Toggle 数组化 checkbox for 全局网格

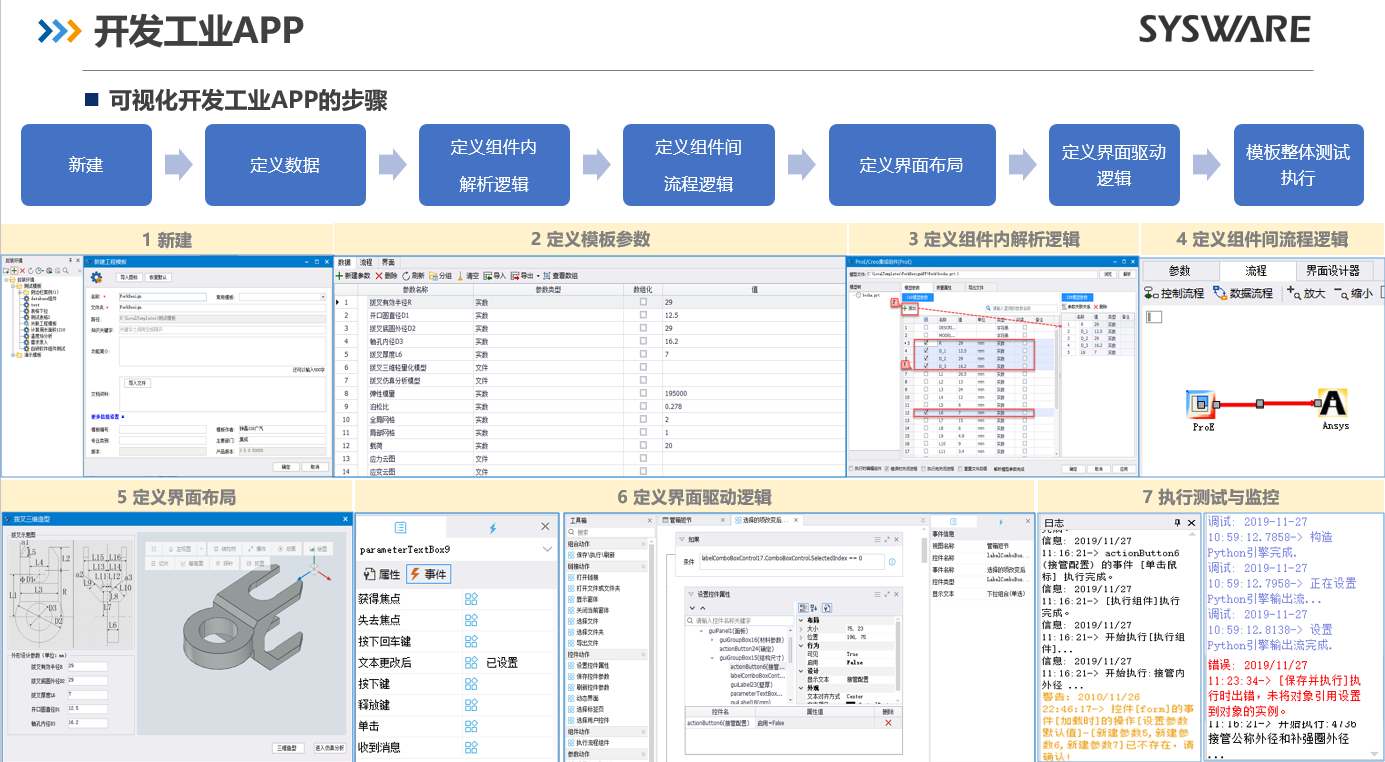(x=642, y=419)
